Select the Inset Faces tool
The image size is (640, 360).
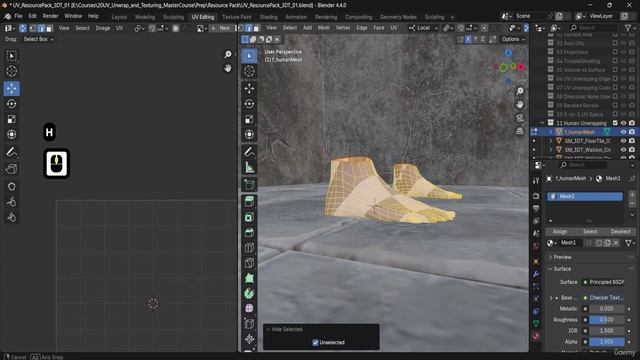coord(249,217)
